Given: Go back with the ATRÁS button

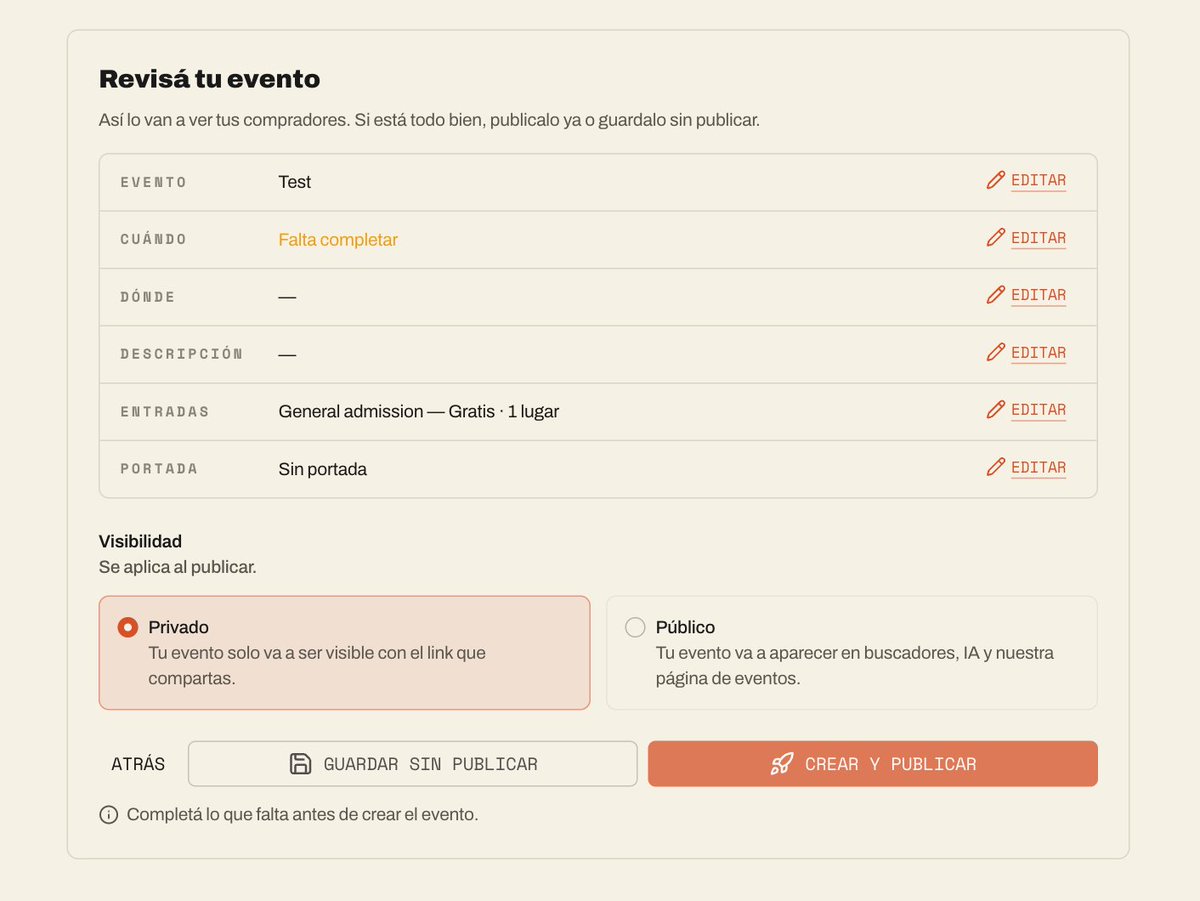Looking at the screenshot, I should coord(138,764).
